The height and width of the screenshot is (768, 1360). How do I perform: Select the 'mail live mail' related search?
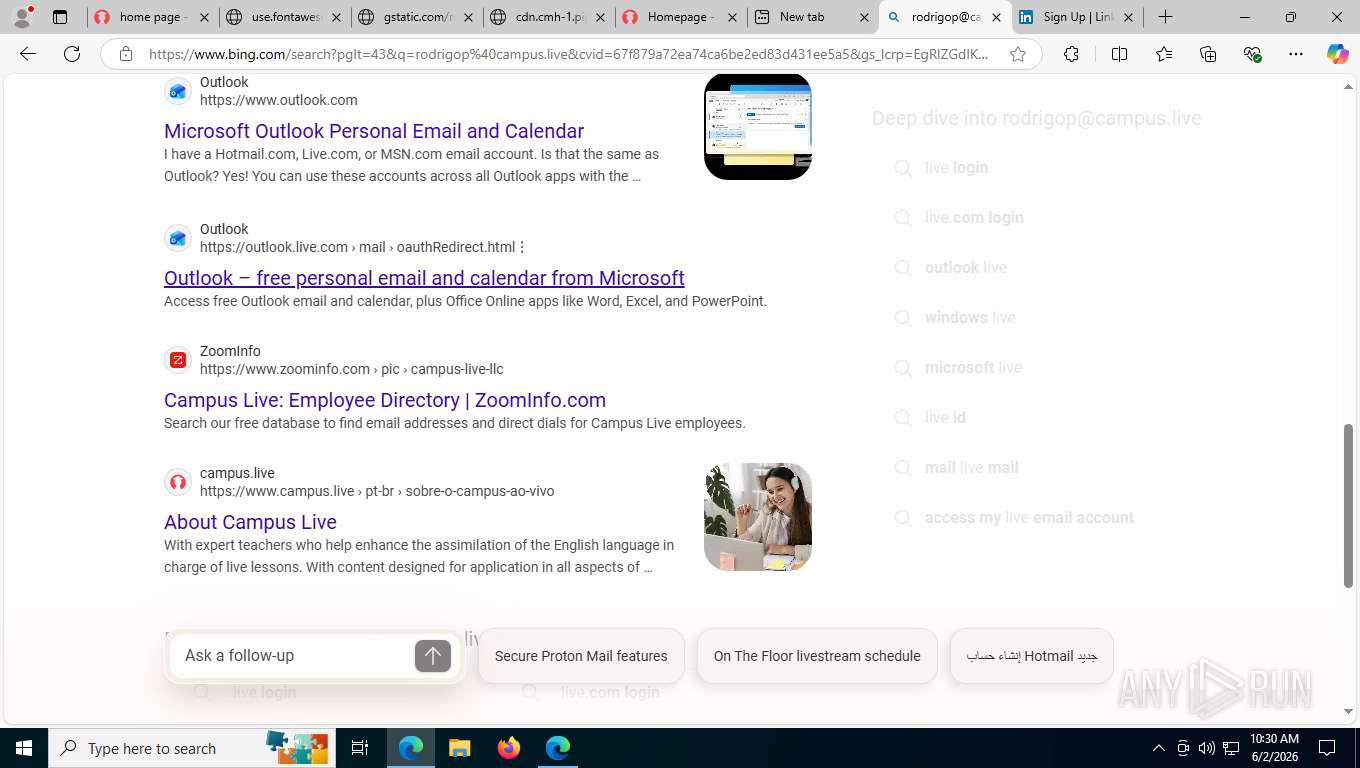[x=971, y=468]
